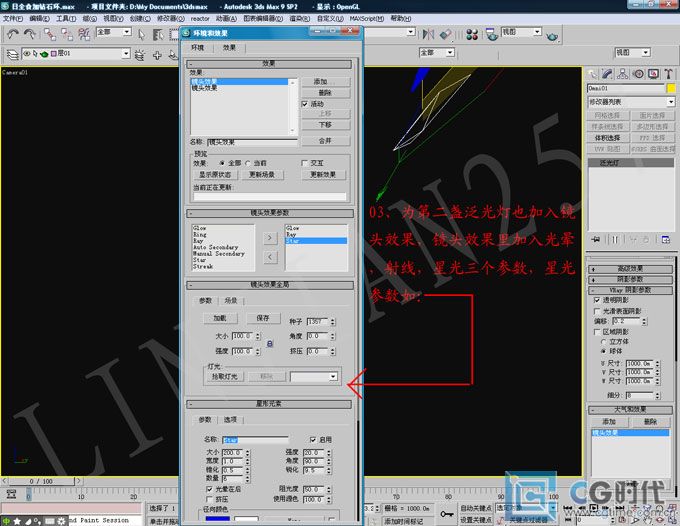Enable the 交互 (Interactive) checkbox
This screenshot has width=680, height=526.
tap(304, 163)
